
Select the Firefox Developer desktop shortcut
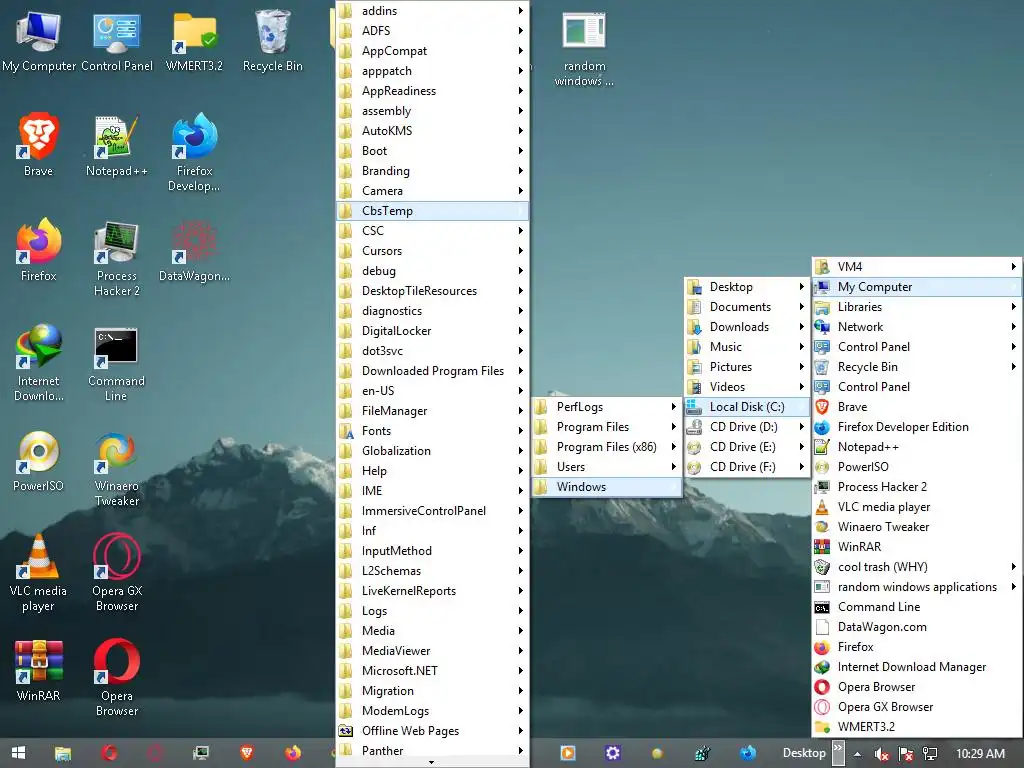pos(195,152)
